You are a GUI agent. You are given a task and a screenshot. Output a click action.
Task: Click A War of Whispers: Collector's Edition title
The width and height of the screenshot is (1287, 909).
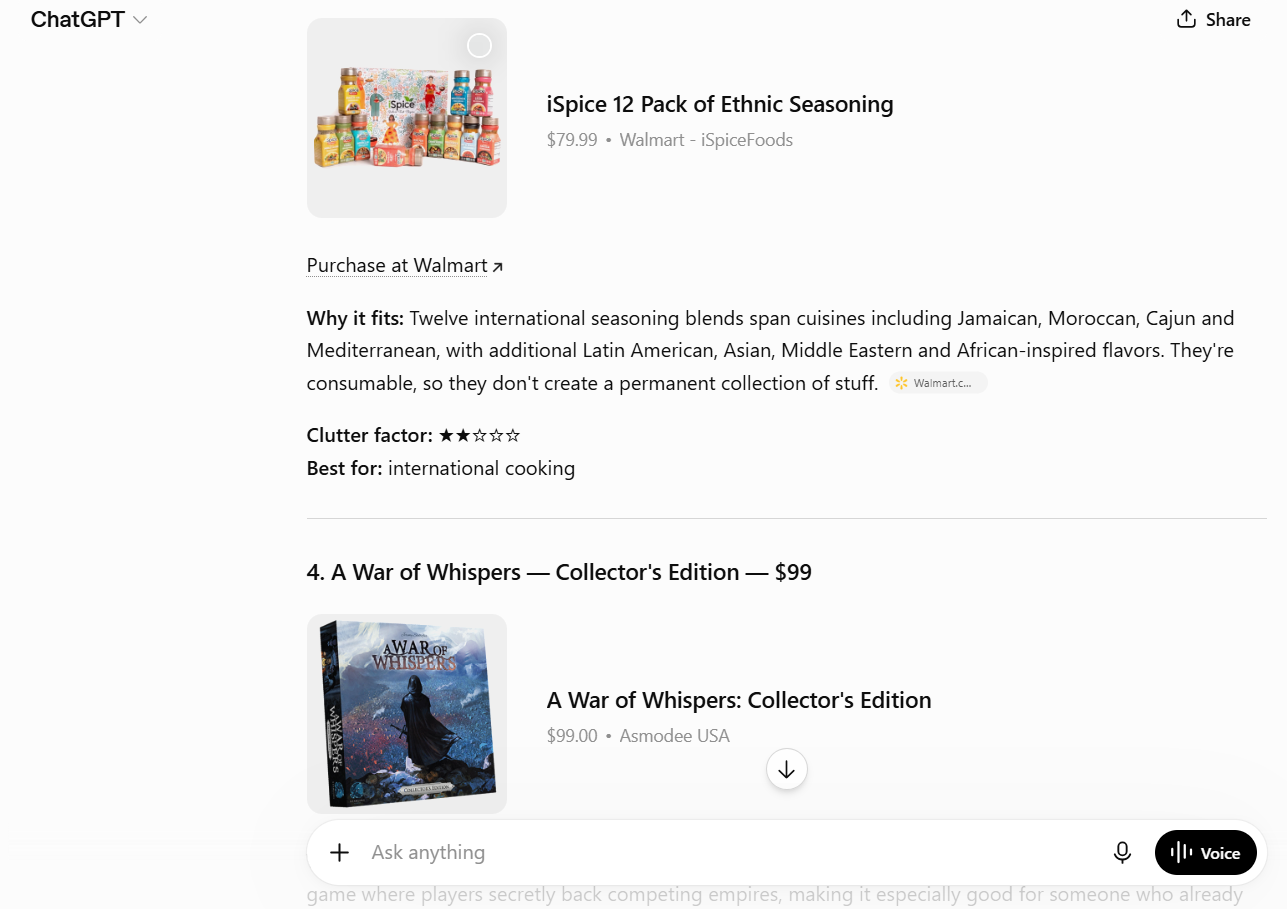coord(739,700)
